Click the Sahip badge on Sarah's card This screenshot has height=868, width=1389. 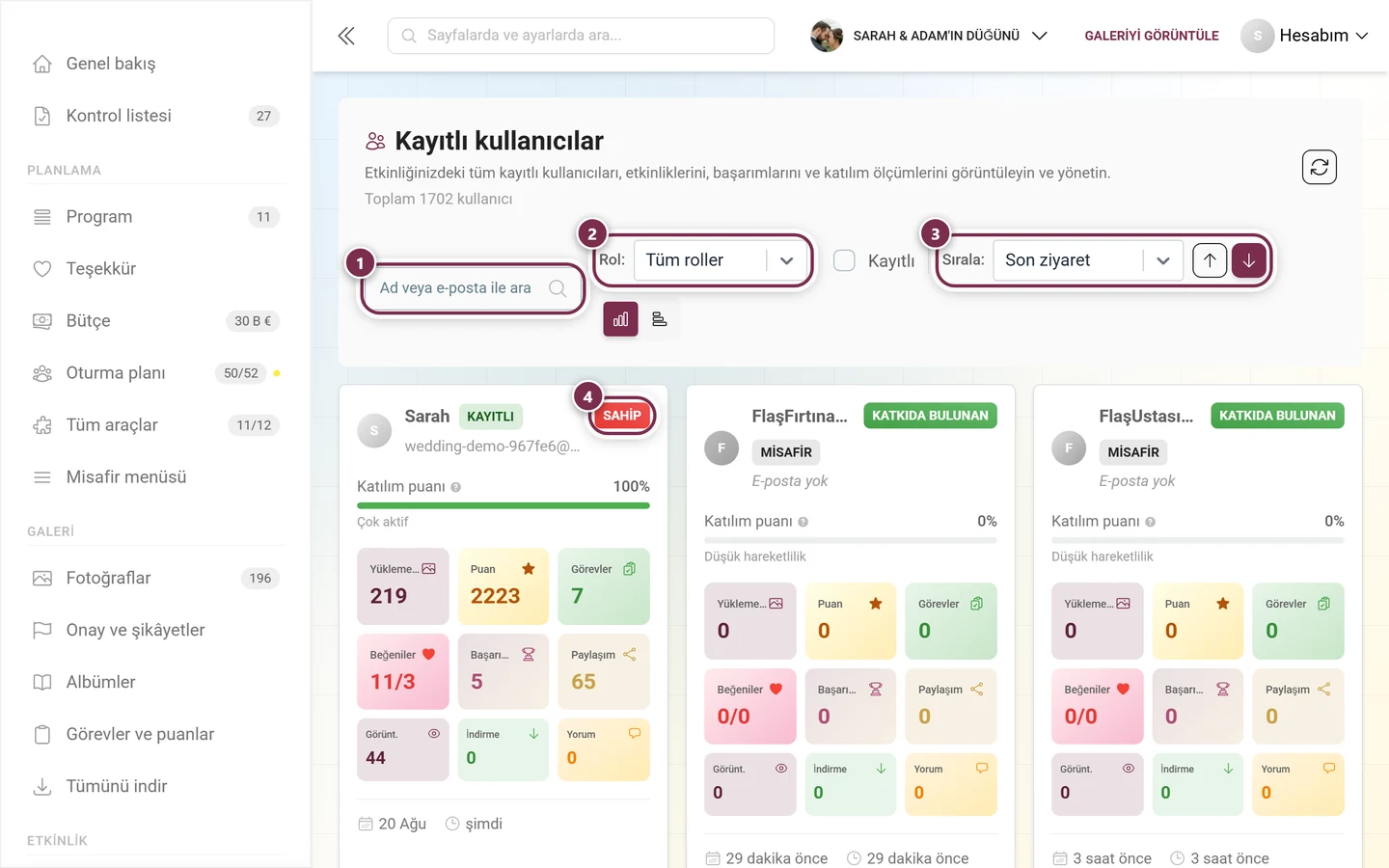point(622,416)
